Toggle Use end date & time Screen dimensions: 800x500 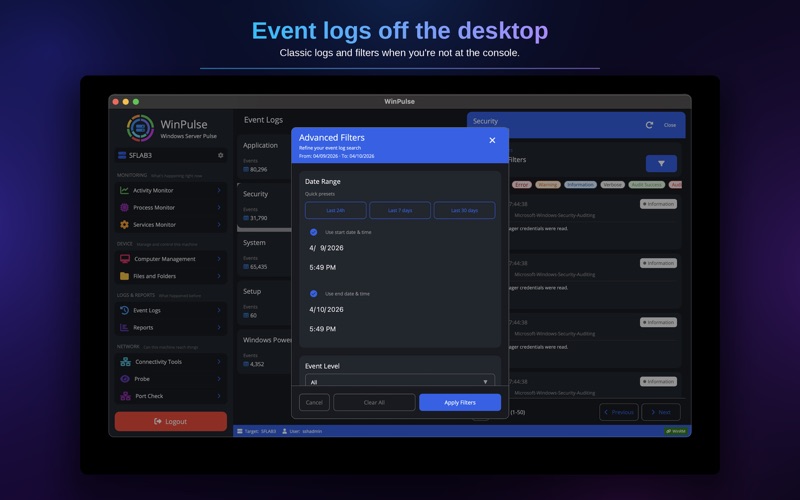313,294
